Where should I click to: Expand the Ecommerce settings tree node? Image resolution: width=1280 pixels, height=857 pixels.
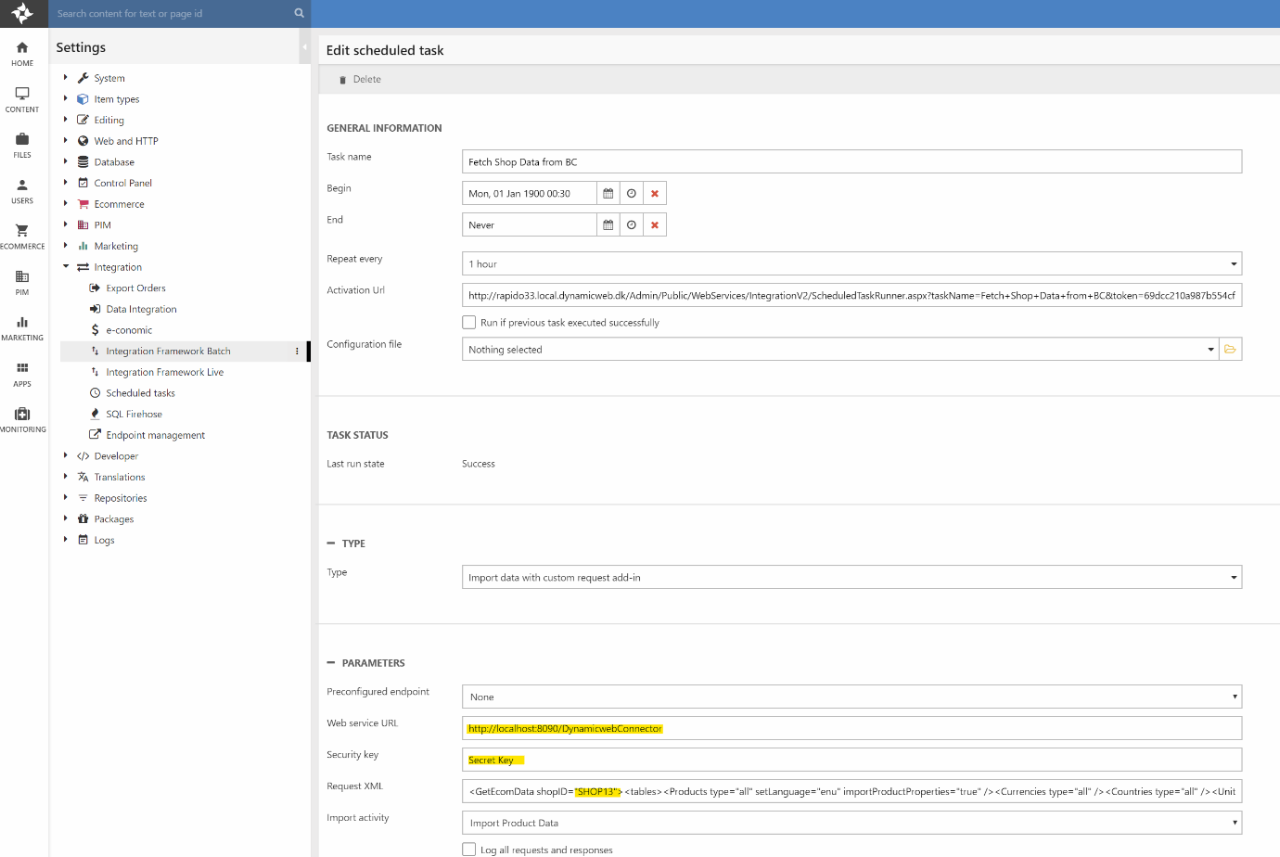click(66, 204)
